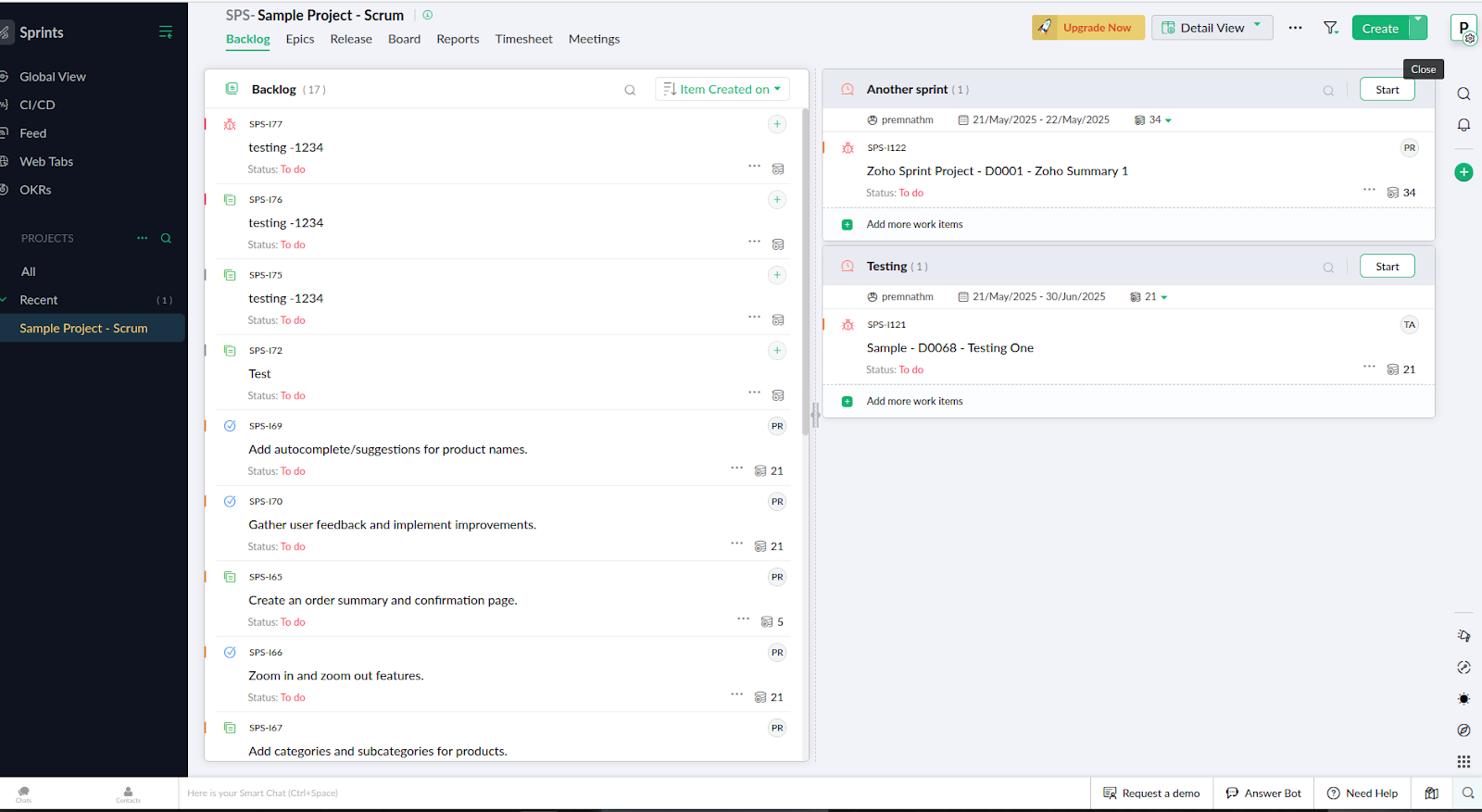This screenshot has height=812, width=1482.
Task: Open the Item Created on sort dropdown
Action: coord(722,90)
